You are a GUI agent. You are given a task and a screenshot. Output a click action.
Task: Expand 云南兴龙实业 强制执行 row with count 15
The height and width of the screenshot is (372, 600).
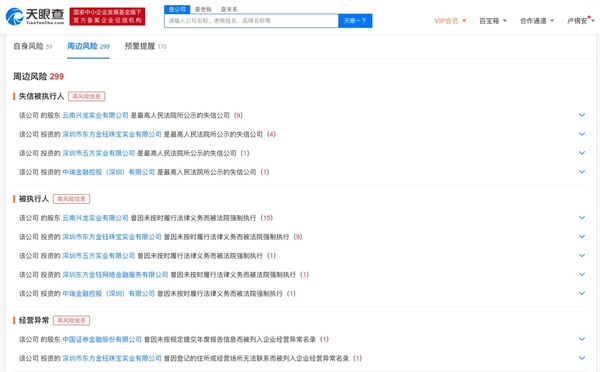(582, 217)
